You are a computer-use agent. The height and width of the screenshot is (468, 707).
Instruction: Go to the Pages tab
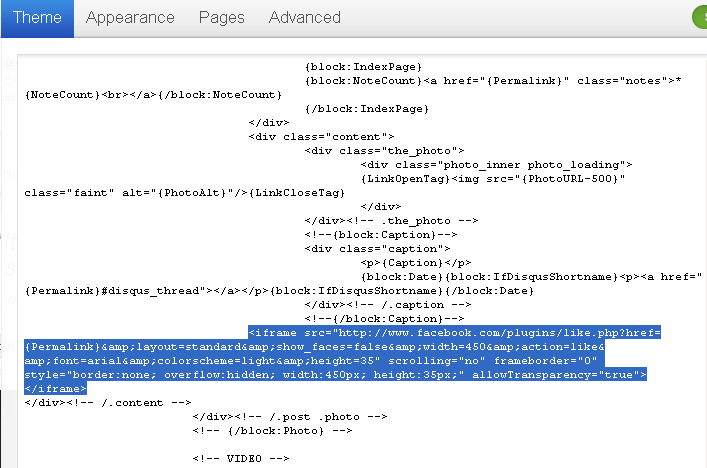[x=221, y=18]
